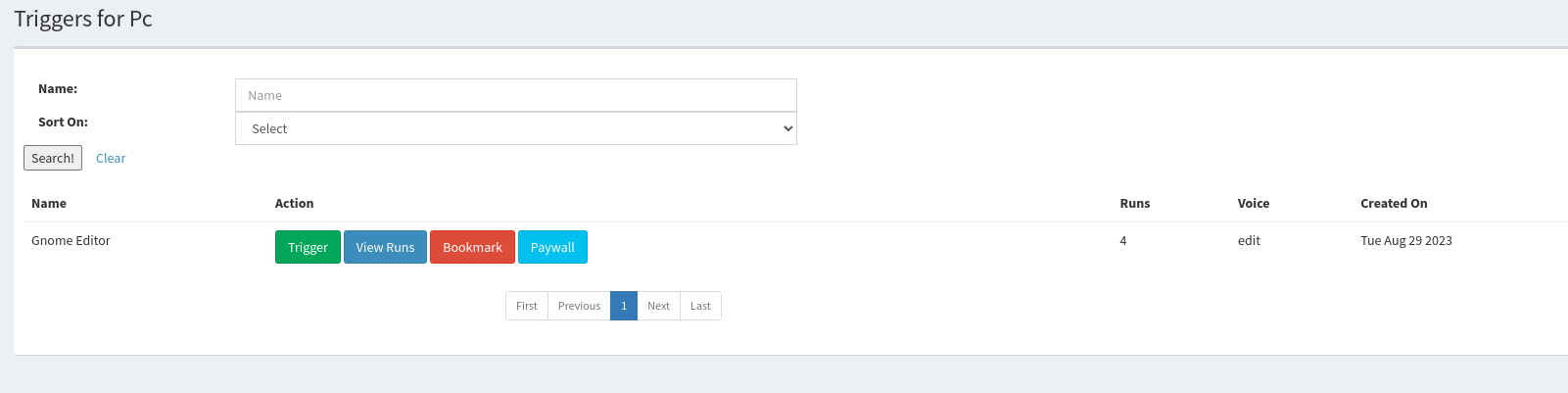This screenshot has width=1568, height=393.
Task: Clear the search filters
Action: 111,158
